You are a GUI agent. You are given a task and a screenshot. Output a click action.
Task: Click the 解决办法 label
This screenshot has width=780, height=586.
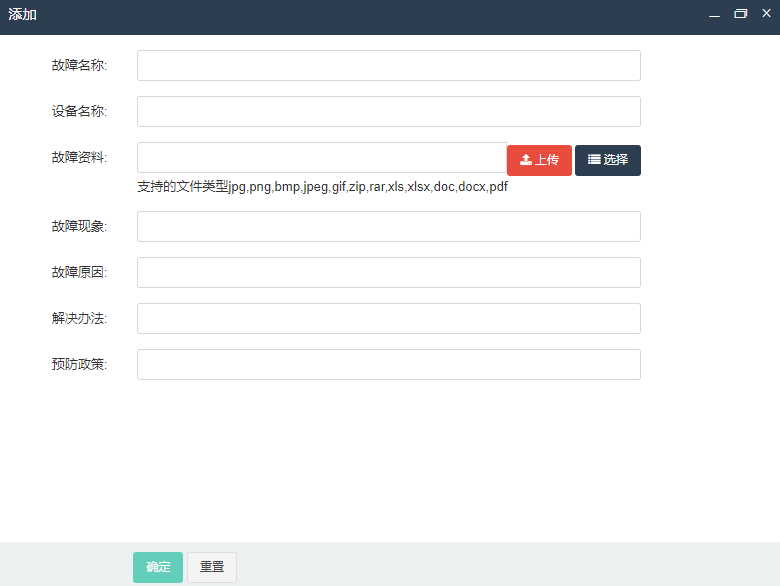pos(79,318)
